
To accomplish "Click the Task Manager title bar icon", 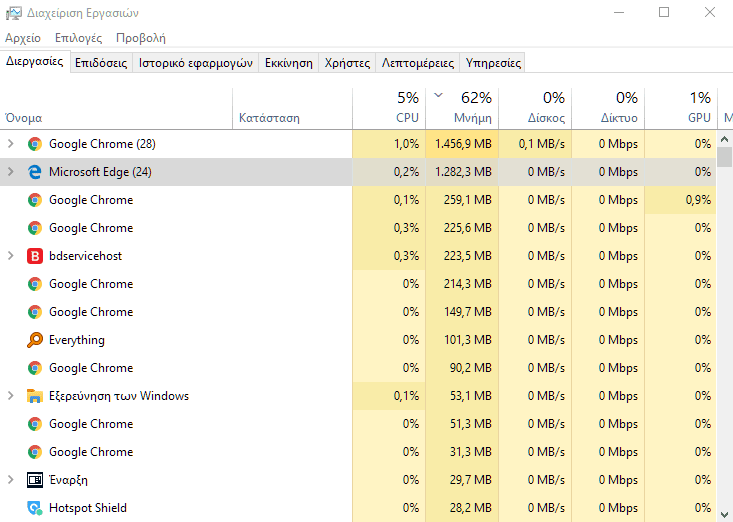I will [x=14, y=13].
